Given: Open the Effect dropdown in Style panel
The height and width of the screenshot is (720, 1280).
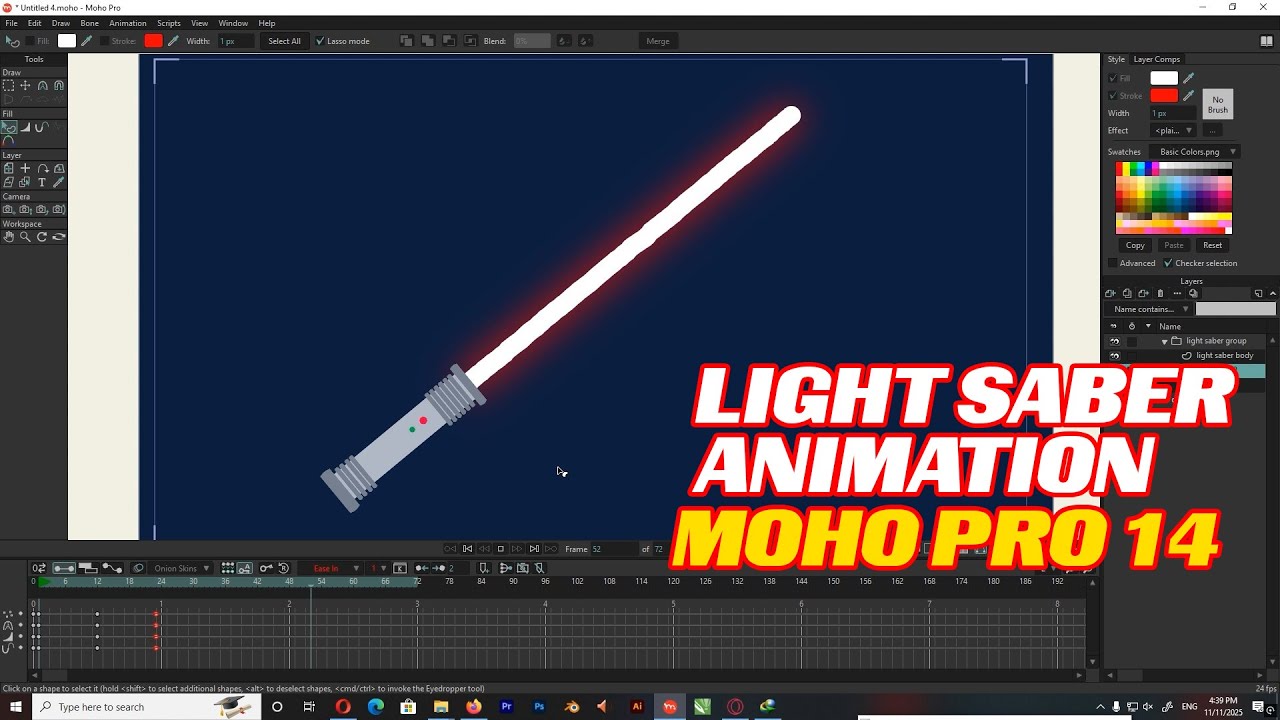Looking at the screenshot, I should pyautogui.click(x=1174, y=130).
